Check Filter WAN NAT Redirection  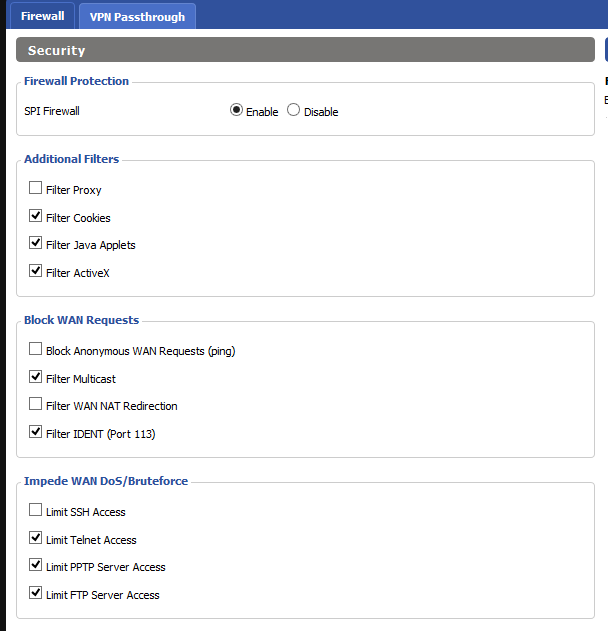(36, 405)
